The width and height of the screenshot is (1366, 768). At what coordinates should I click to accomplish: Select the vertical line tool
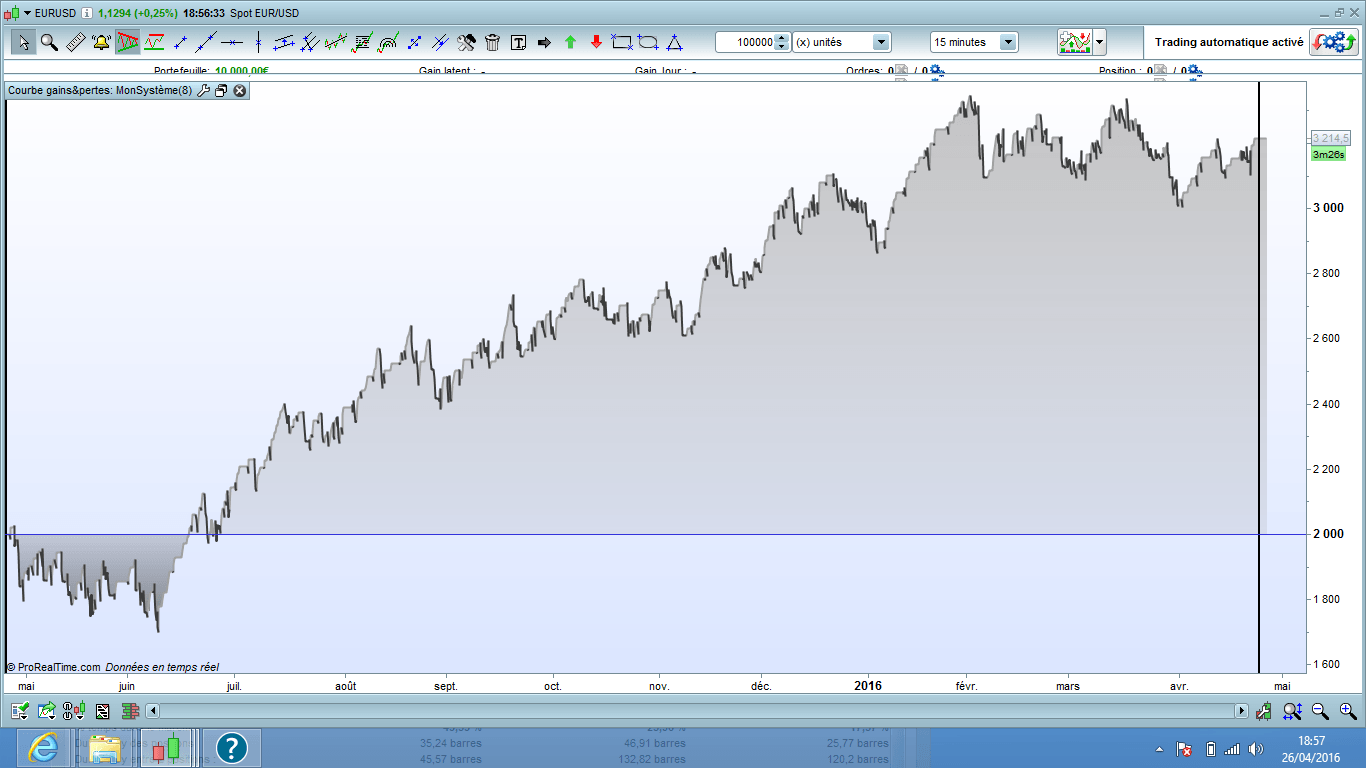(x=258, y=42)
